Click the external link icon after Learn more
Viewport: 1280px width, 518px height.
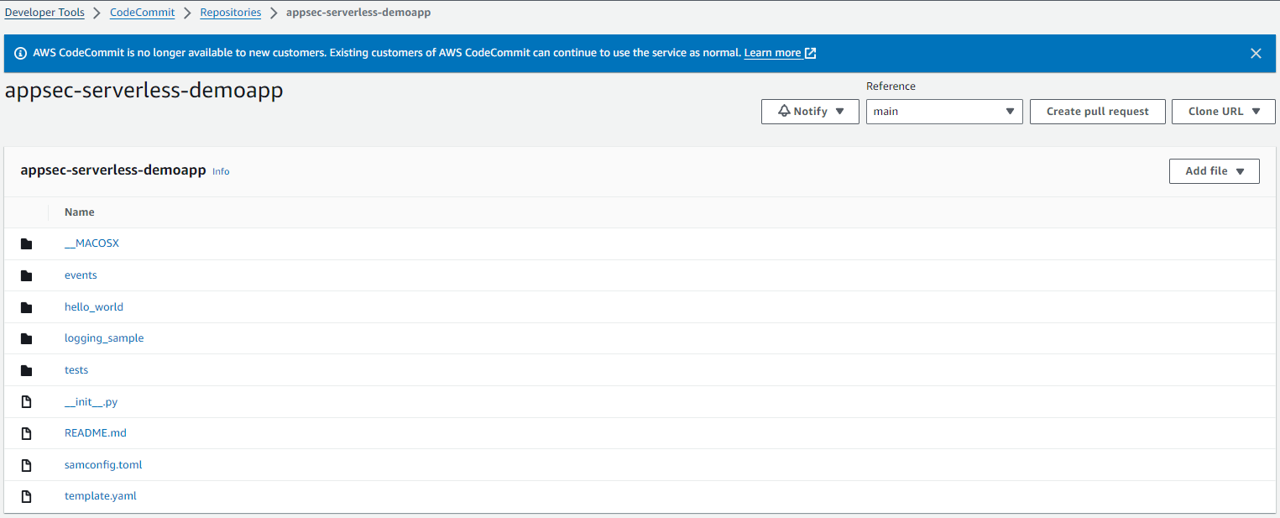(810, 53)
